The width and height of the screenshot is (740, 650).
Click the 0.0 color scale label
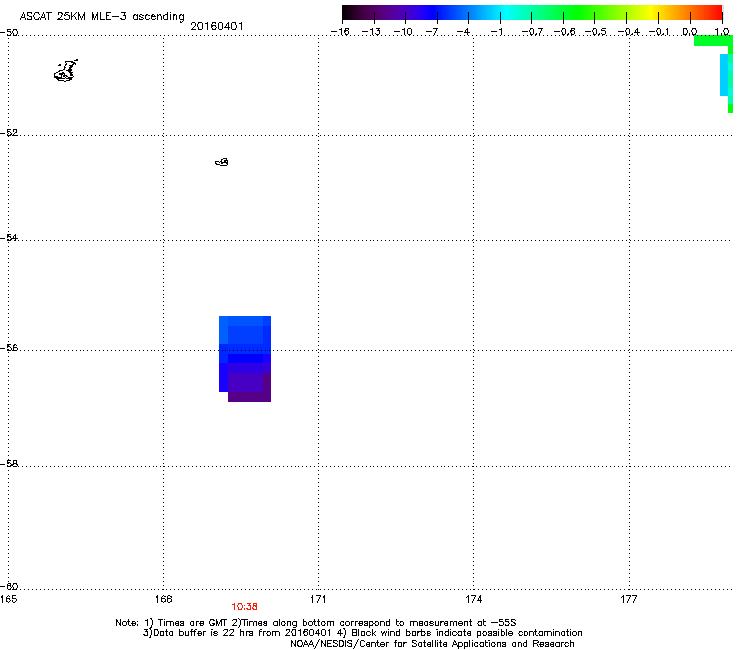(x=690, y=32)
